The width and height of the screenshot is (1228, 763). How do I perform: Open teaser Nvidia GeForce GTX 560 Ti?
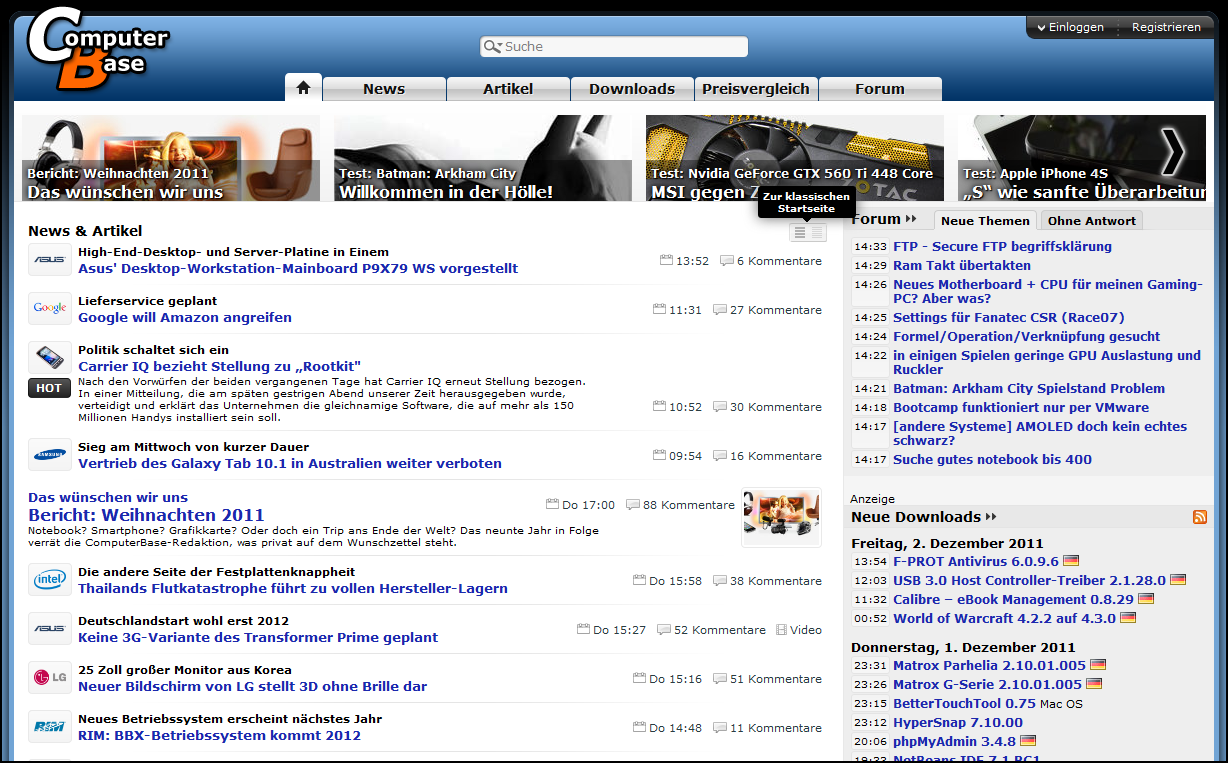(795, 158)
